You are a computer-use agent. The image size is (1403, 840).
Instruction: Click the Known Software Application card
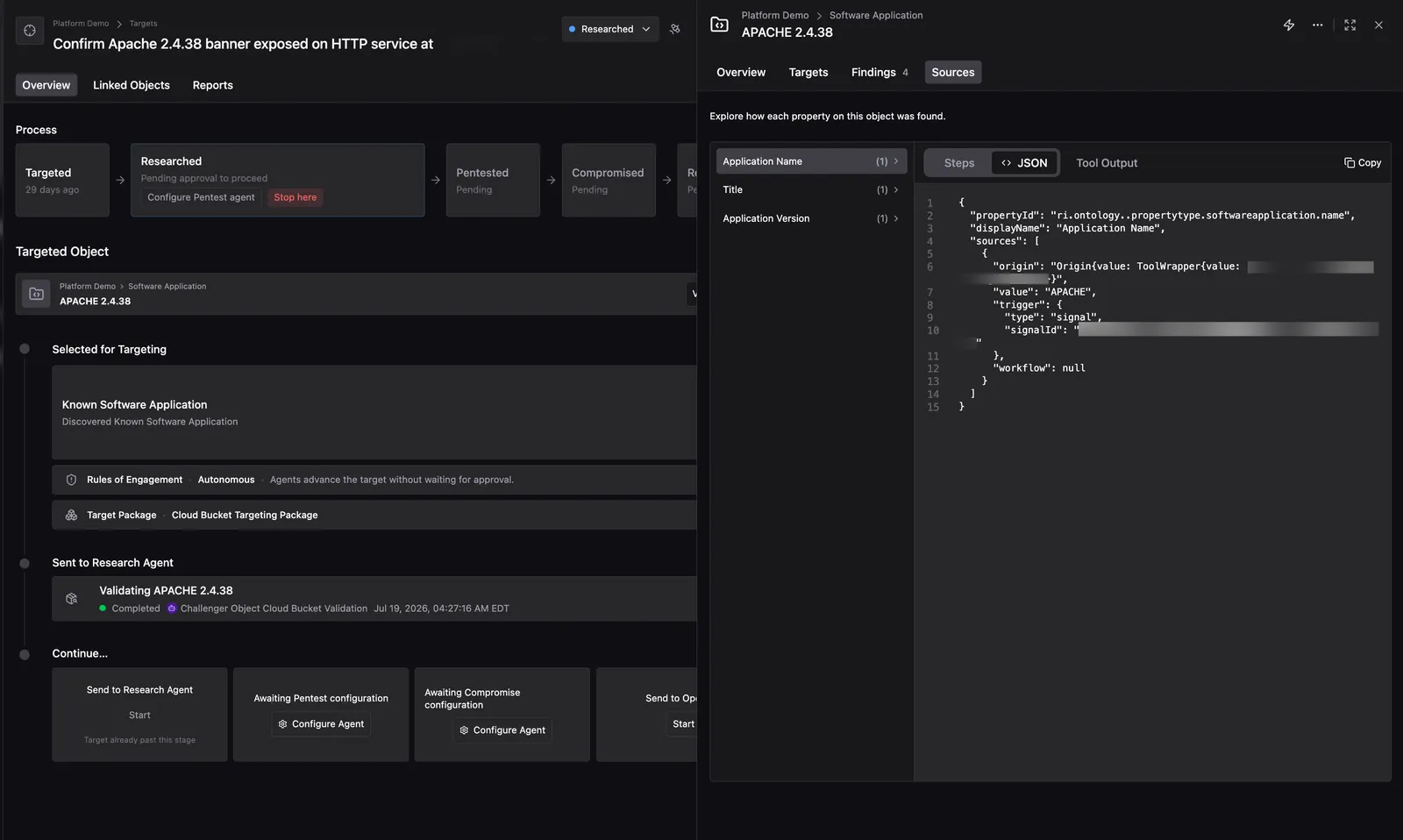coord(374,412)
